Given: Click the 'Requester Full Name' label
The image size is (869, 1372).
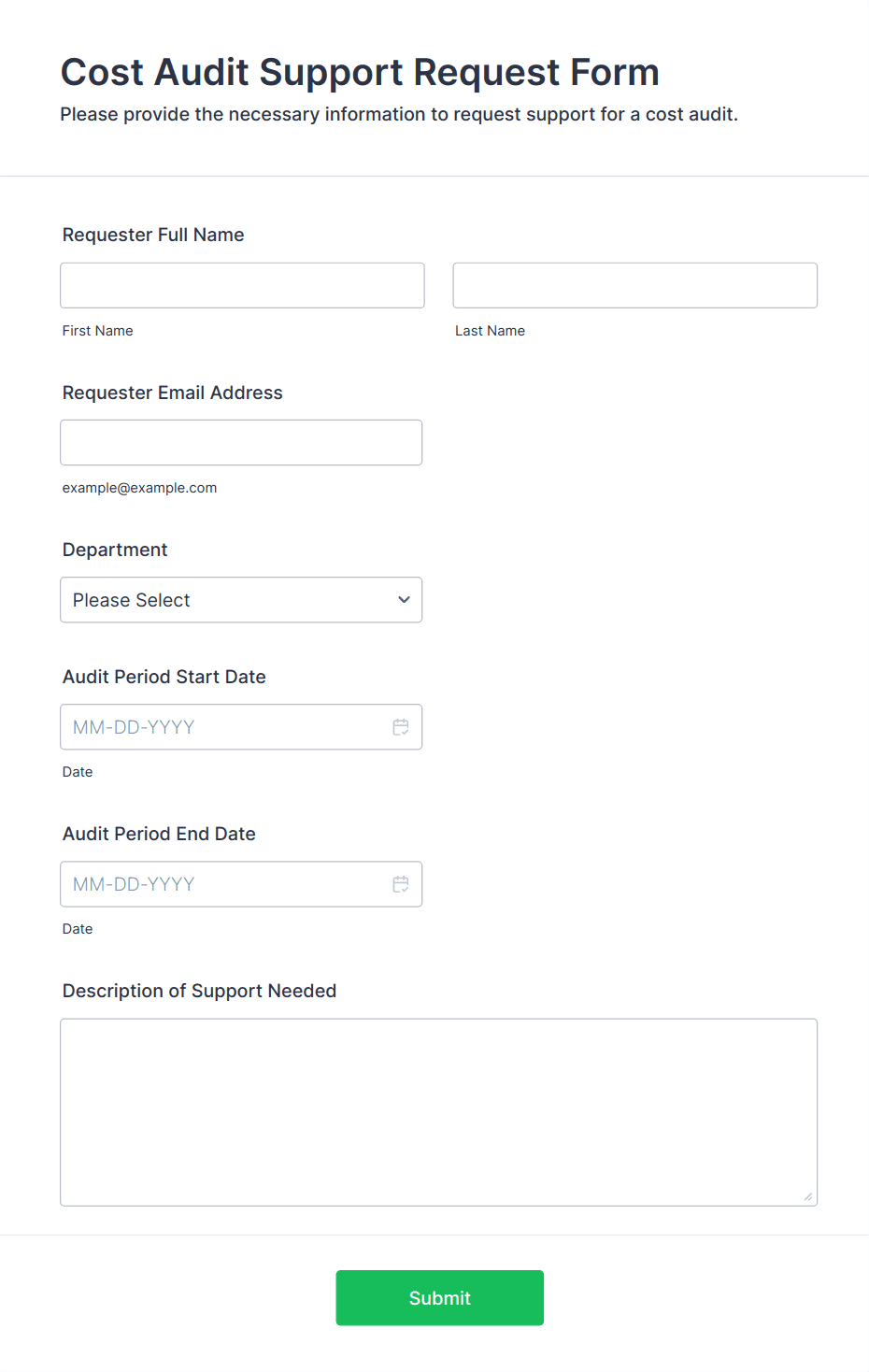Looking at the screenshot, I should coord(153,235).
